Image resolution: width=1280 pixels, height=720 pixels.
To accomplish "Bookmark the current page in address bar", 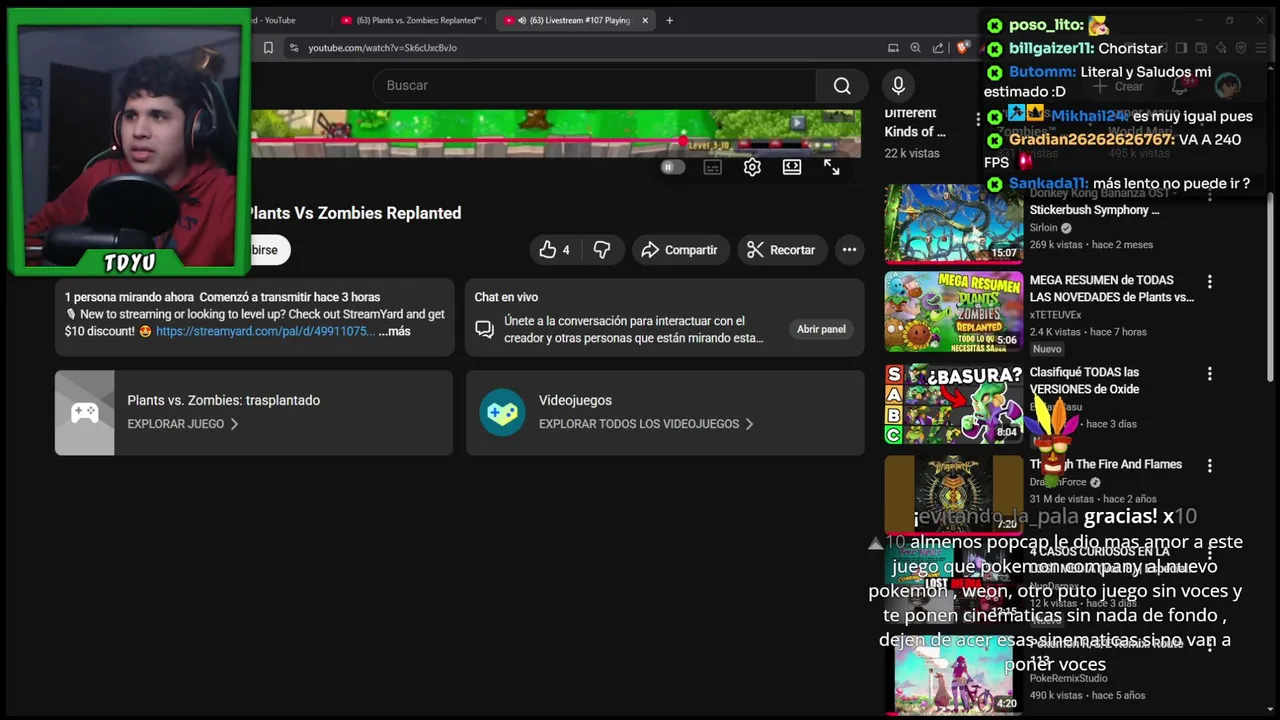I will pos(268,48).
